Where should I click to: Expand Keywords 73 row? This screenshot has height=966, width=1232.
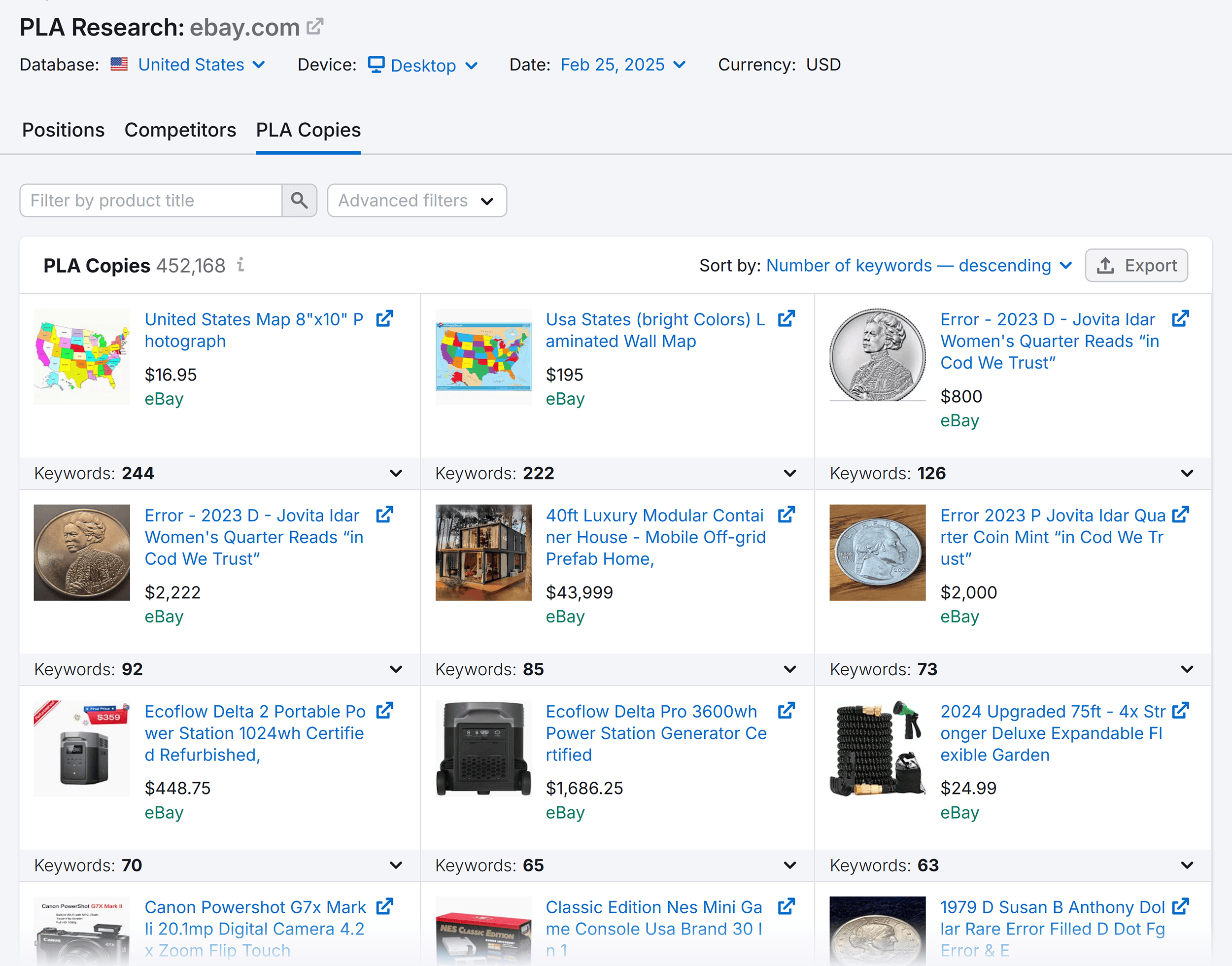[1187, 669]
